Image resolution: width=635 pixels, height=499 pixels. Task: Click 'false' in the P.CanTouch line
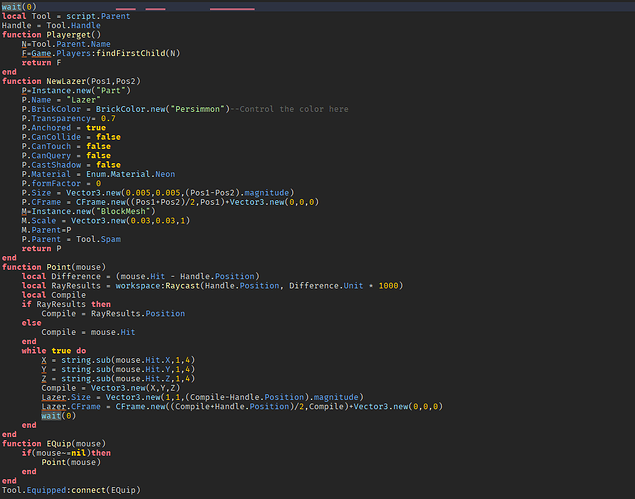(x=98, y=147)
